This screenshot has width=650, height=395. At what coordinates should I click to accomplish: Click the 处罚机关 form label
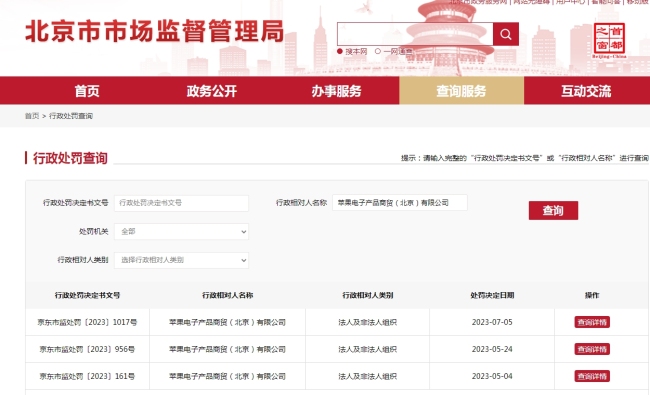coord(94,231)
